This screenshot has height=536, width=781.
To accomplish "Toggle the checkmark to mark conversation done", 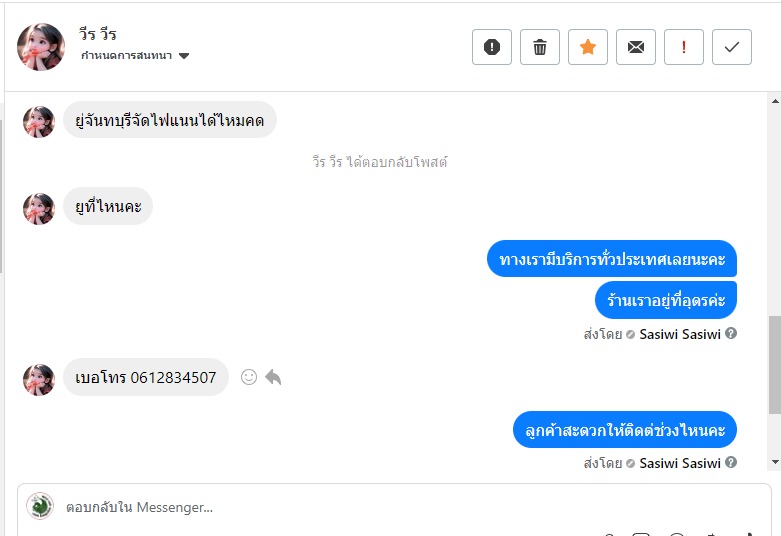I will [732, 47].
